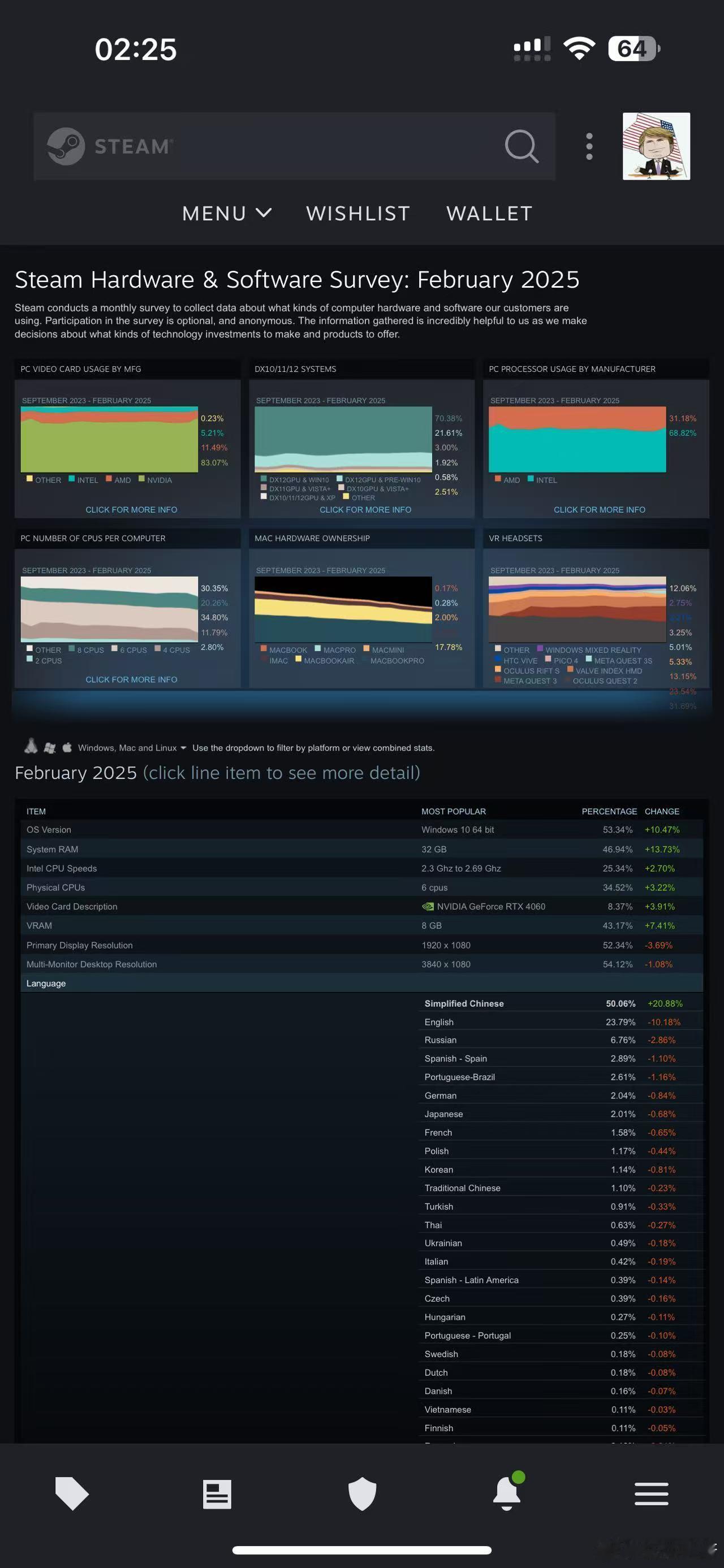This screenshot has height=1568, width=724.
Task: Click the AMD swatch in processor chart legend
Action: coord(498,479)
